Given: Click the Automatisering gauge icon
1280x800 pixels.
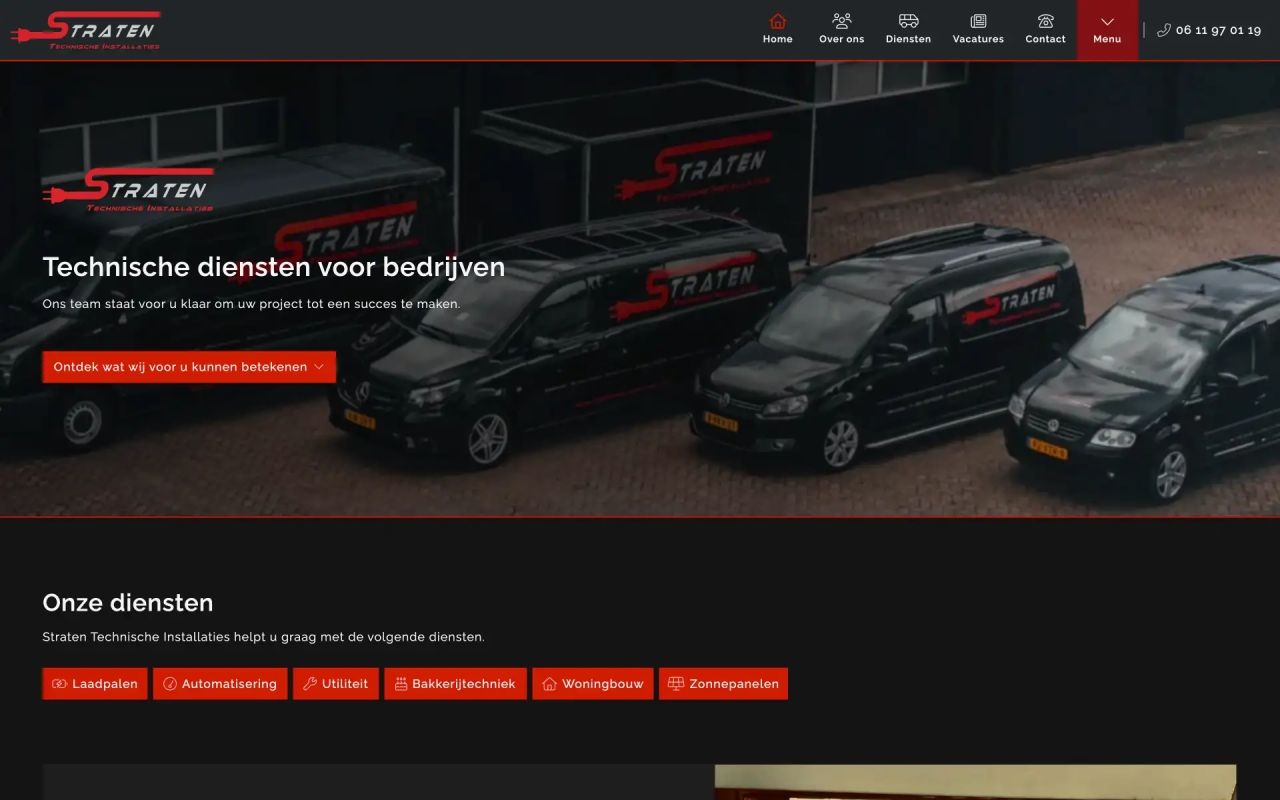Looking at the screenshot, I should tap(170, 684).
